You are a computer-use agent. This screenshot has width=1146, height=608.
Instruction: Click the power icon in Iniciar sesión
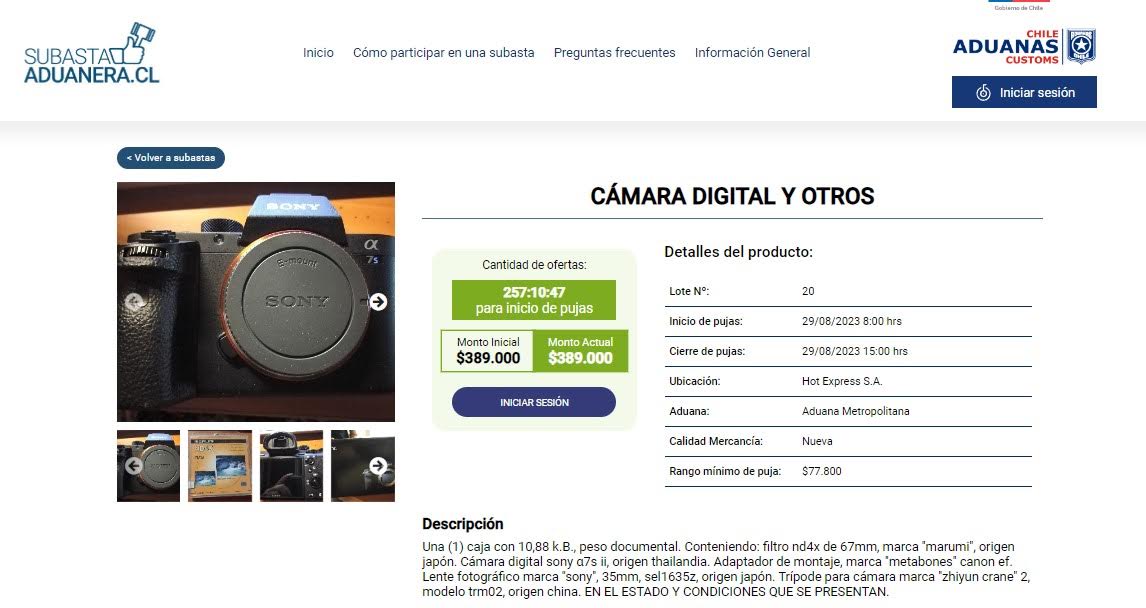click(x=984, y=92)
